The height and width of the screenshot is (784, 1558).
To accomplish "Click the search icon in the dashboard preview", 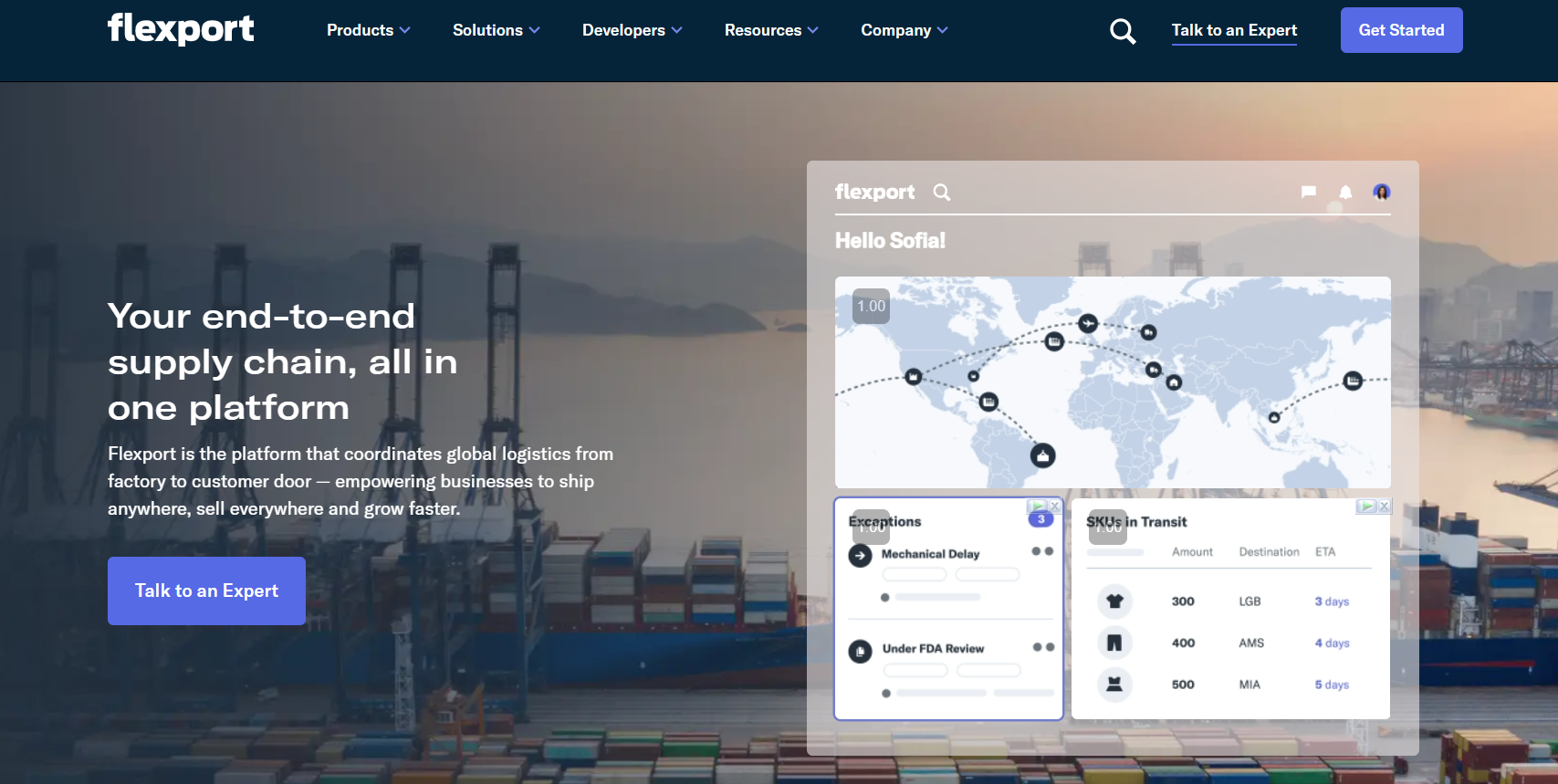I will tap(942, 193).
